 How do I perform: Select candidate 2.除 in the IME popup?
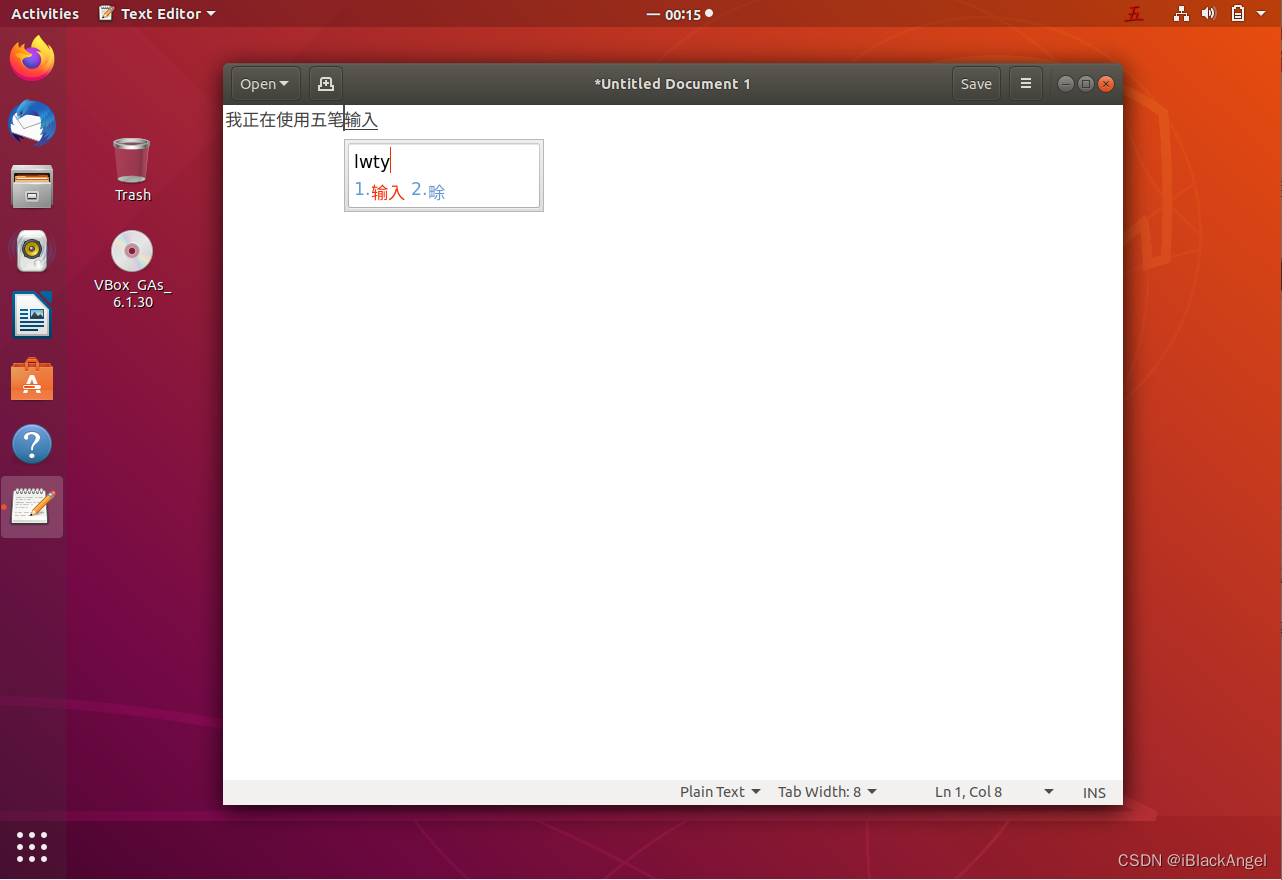click(x=427, y=191)
